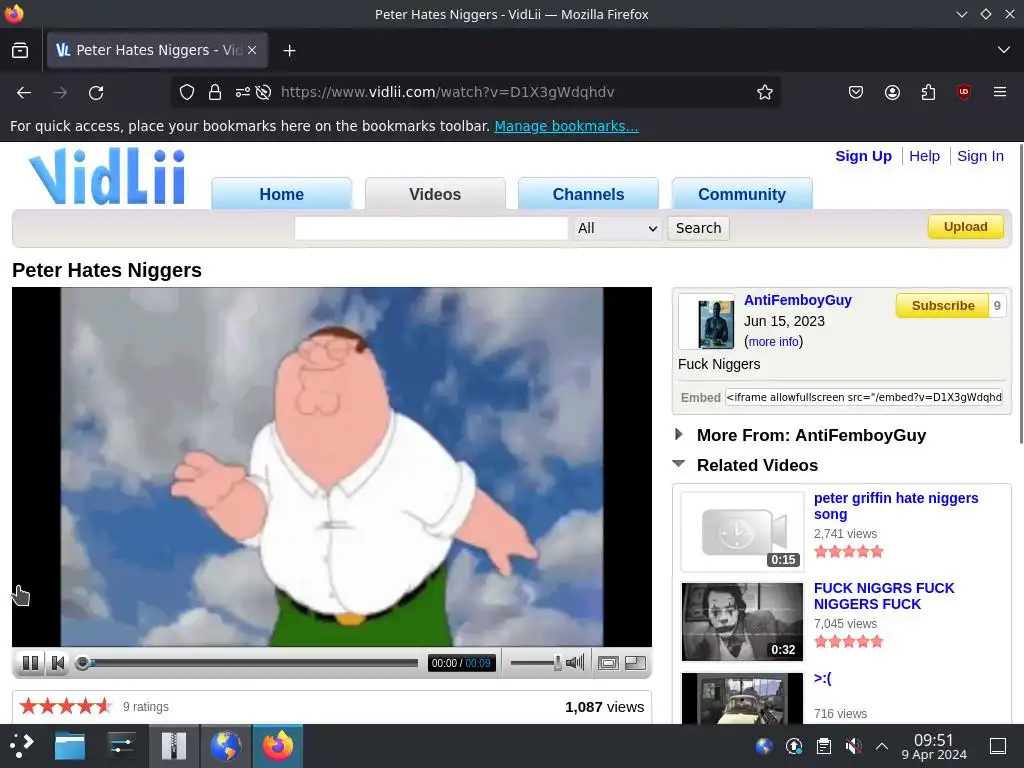Open the ">:(" related video link
The image size is (1024, 768).
[822, 679]
